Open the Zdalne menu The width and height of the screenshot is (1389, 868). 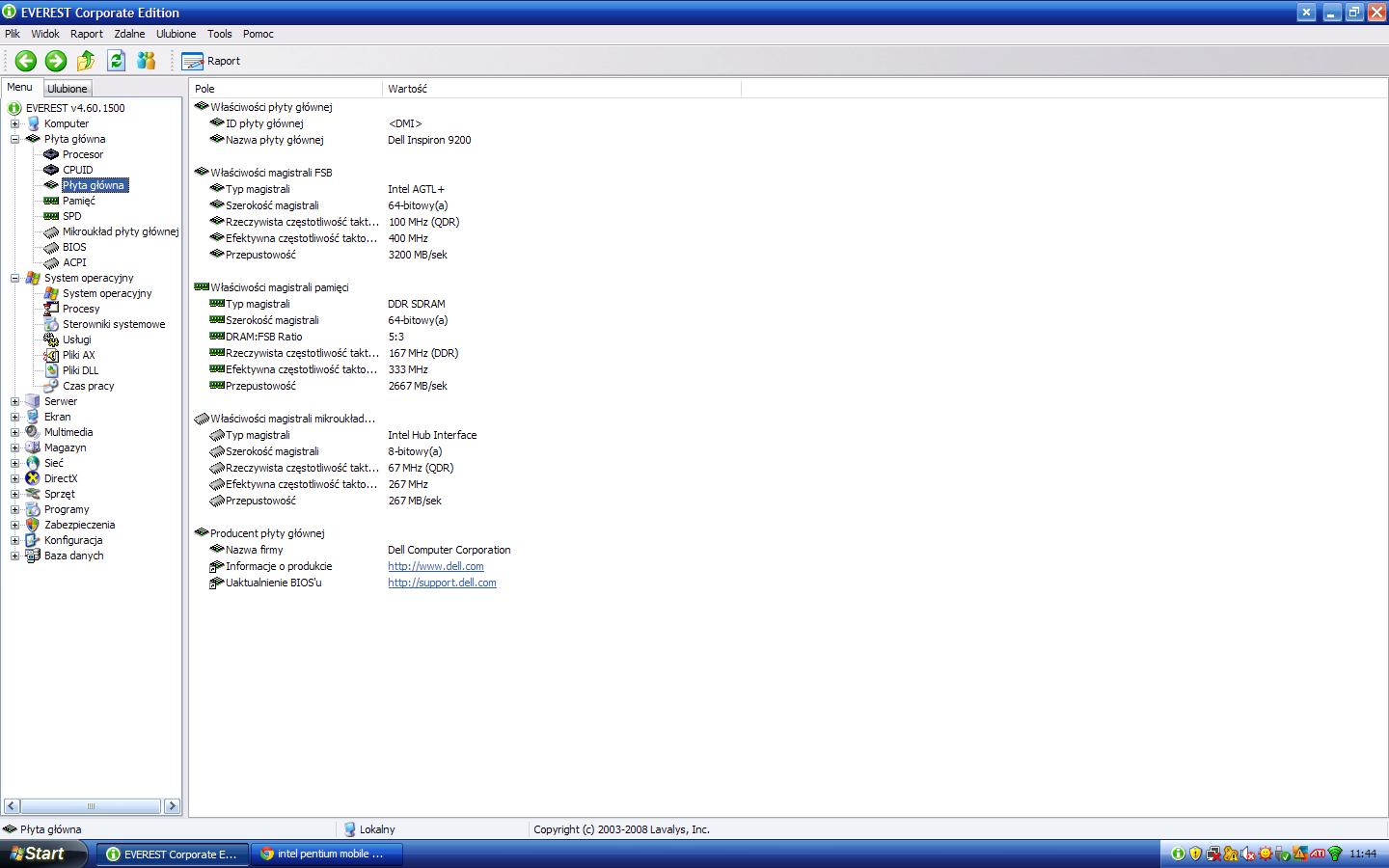(x=129, y=34)
